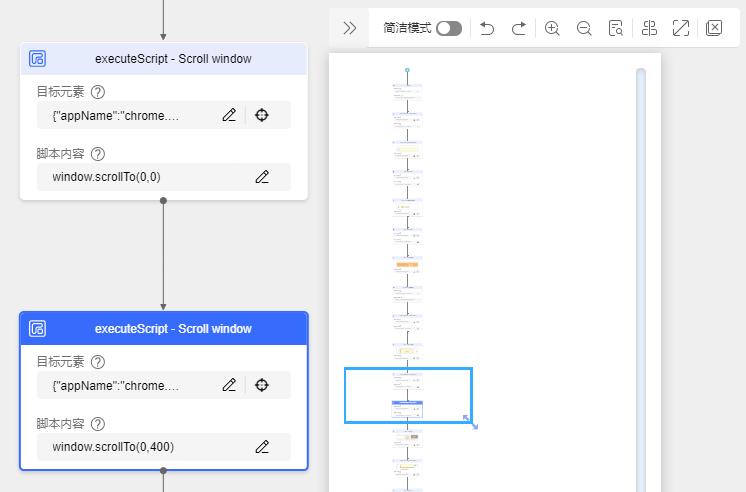Edit target element with pencil icon in selected node
The width and height of the screenshot is (746, 492).
pyautogui.click(x=229, y=384)
